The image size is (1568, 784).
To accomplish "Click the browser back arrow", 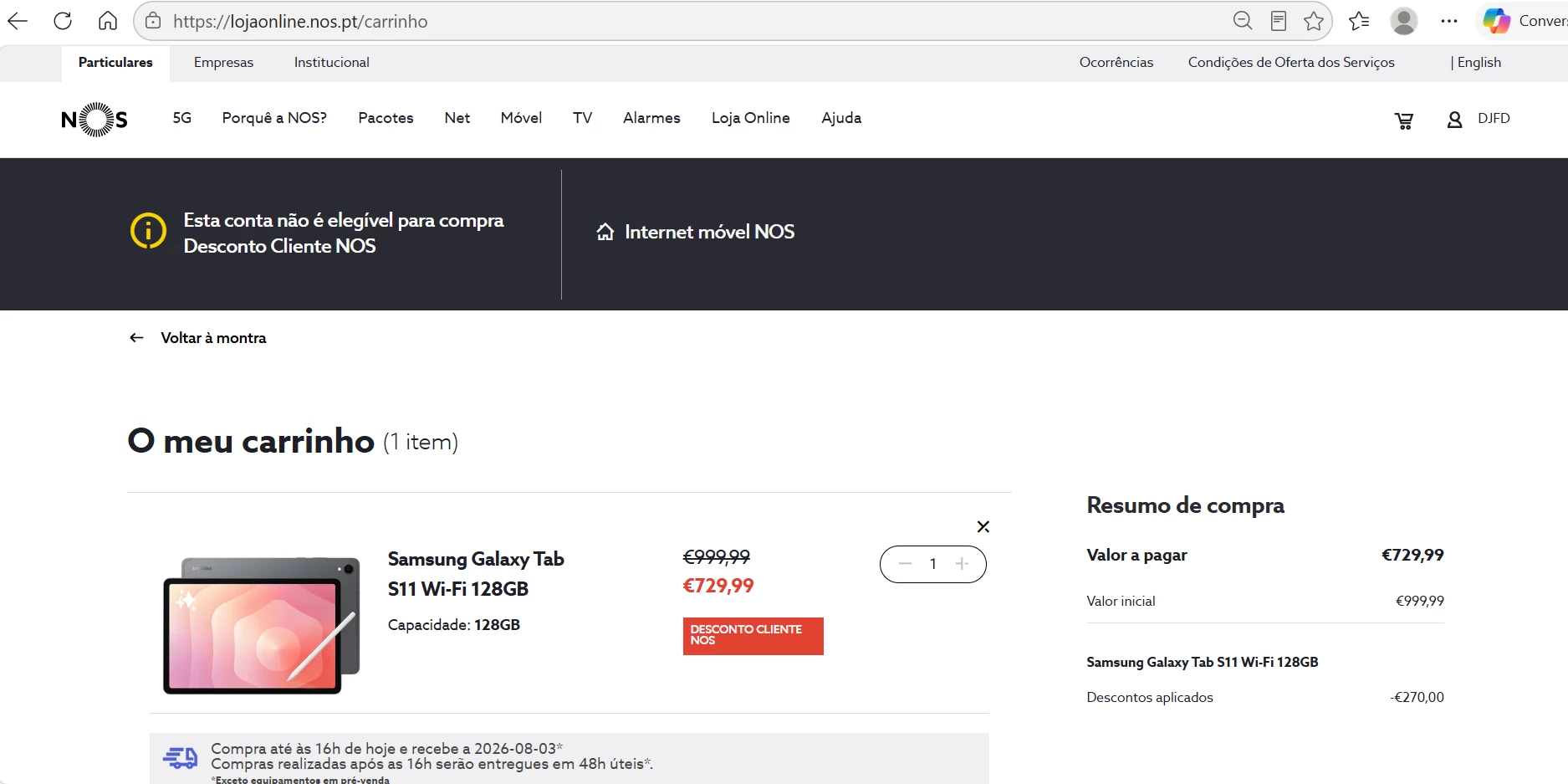I will click(x=18, y=21).
